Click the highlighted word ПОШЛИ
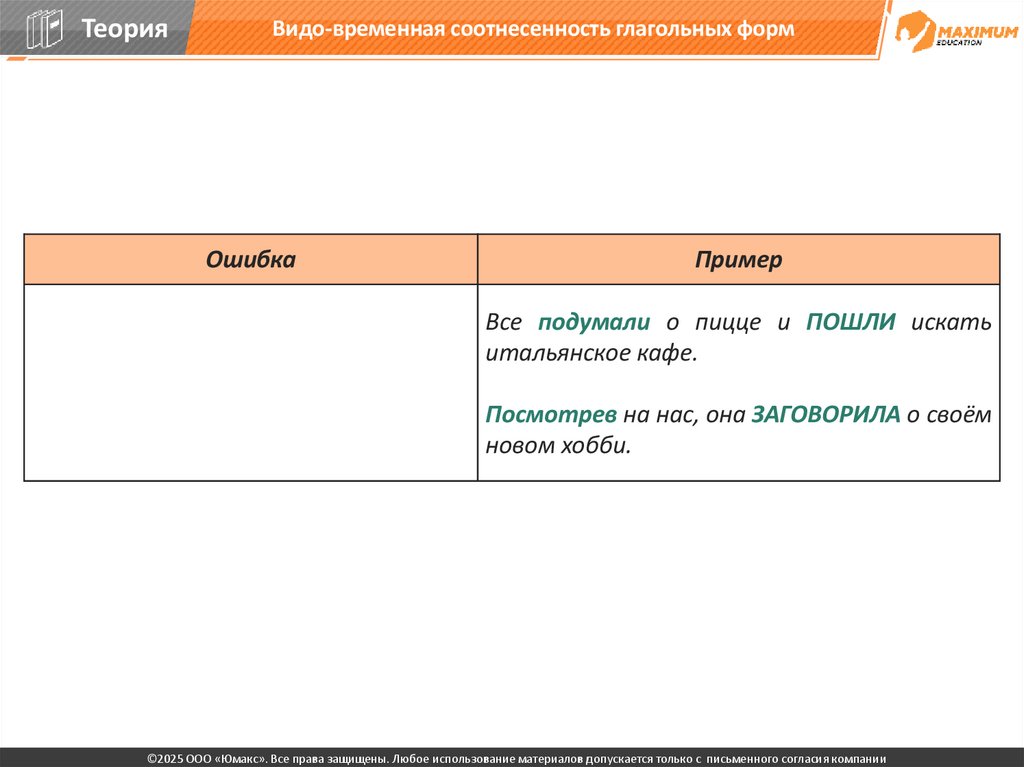1024x767 pixels. (x=850, y=321)
